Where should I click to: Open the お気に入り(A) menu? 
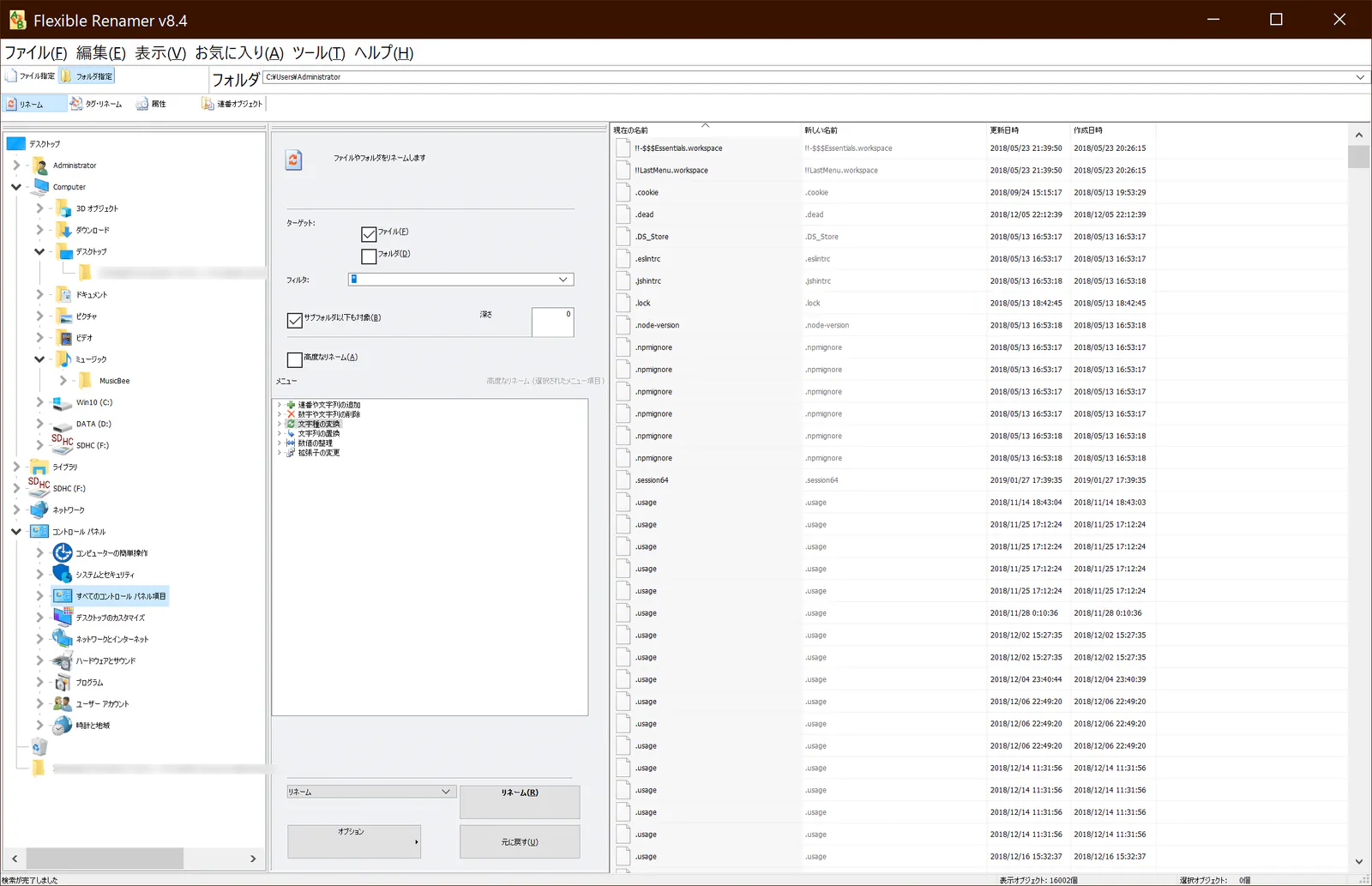[x=239, y=53]
